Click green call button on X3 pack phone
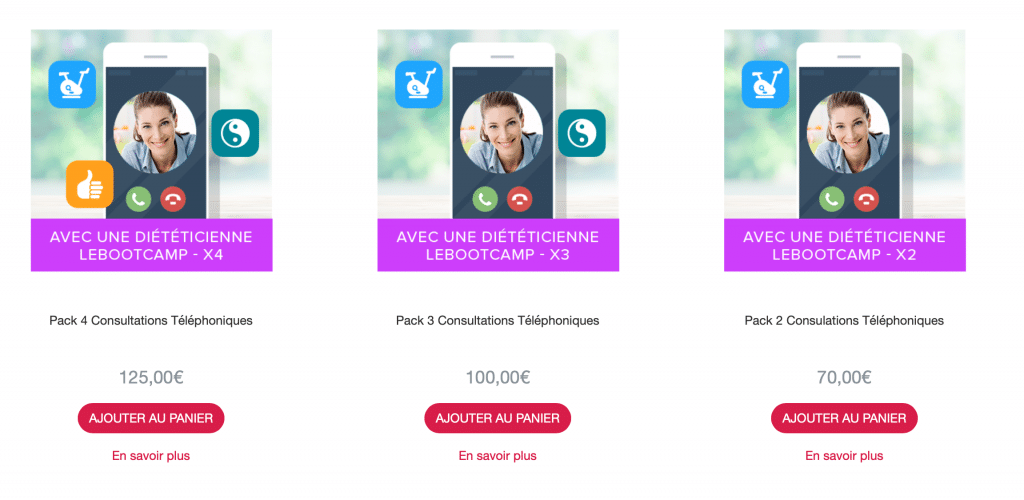This screenshot has height=500, width=1024. [x=485, y=199]
